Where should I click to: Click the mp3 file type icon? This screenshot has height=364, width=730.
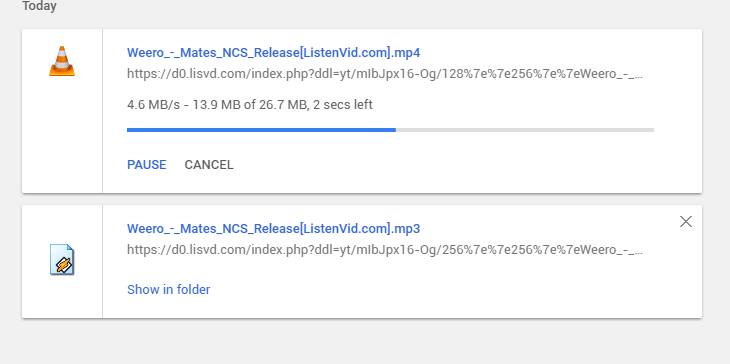[x=62, y=259]
